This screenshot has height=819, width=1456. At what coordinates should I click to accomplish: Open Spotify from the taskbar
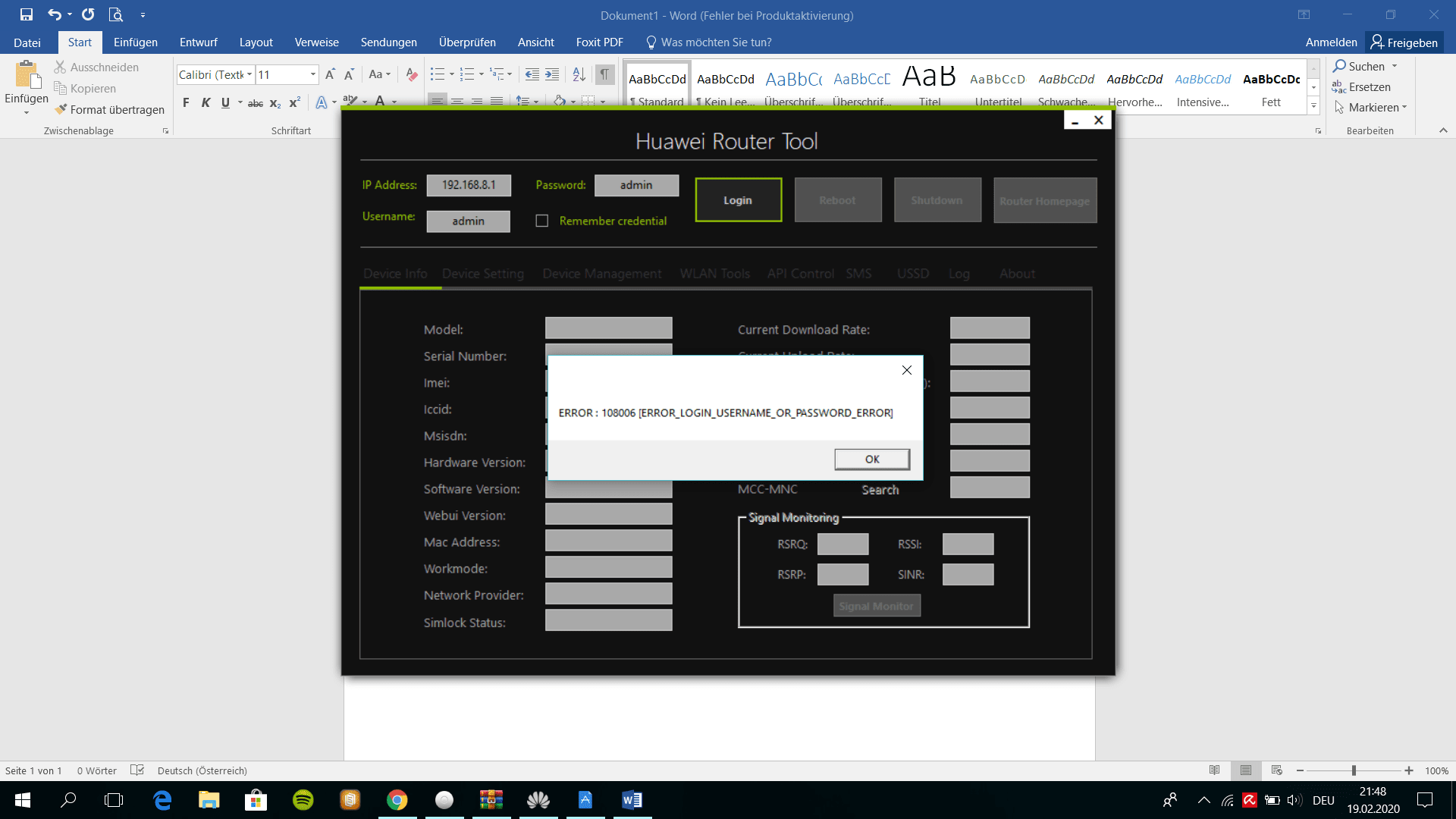click(x=302, y=800)
